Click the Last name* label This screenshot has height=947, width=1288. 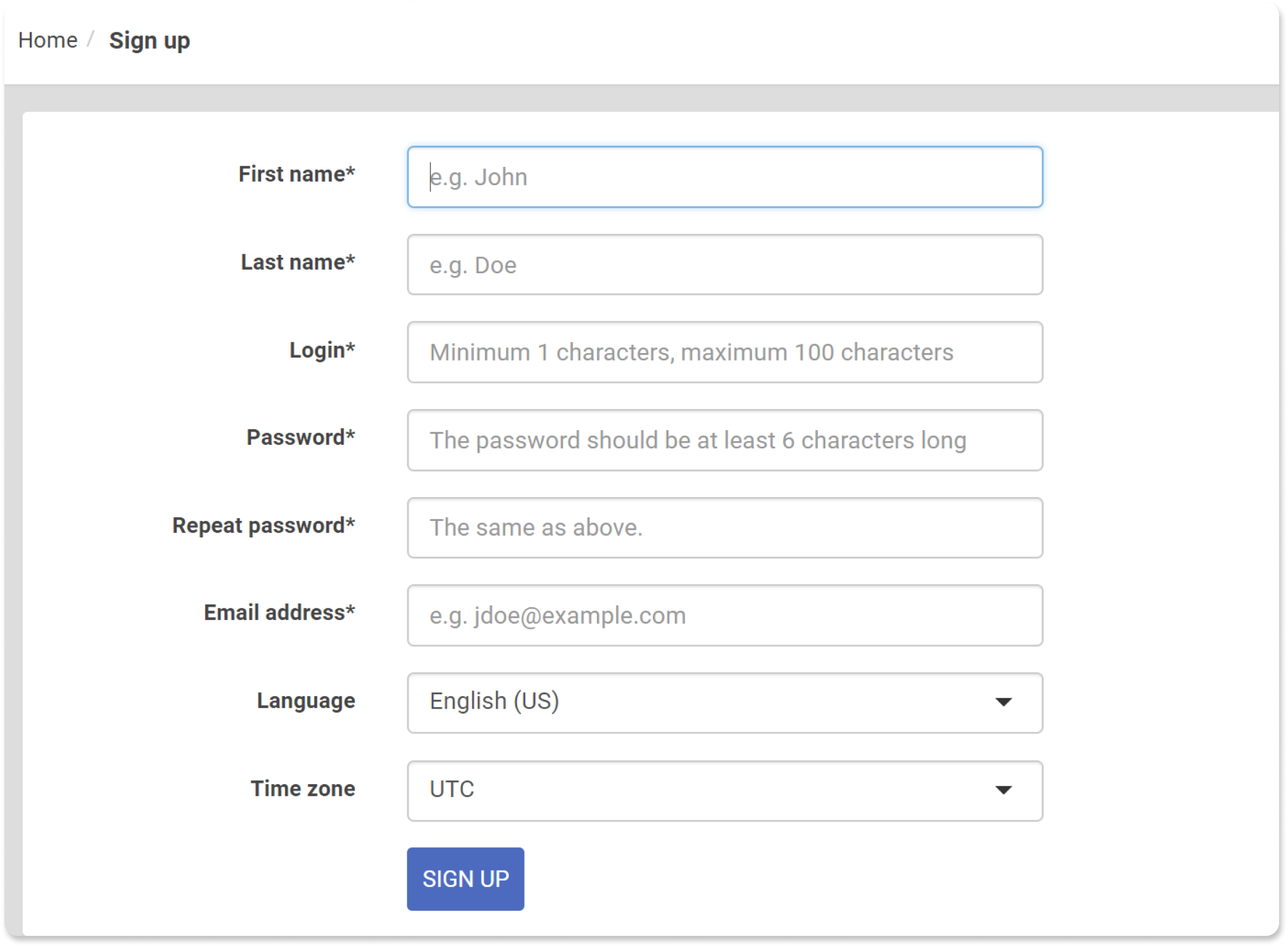pyautogui.click(x=298, y=262)
